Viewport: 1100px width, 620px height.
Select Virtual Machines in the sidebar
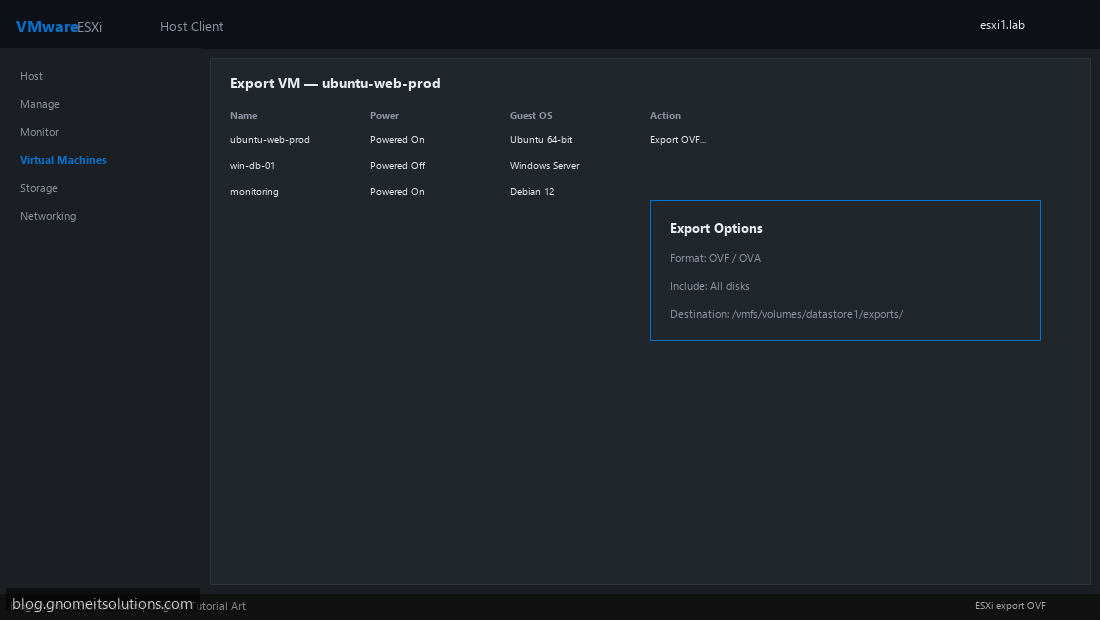tap(63, 160)
